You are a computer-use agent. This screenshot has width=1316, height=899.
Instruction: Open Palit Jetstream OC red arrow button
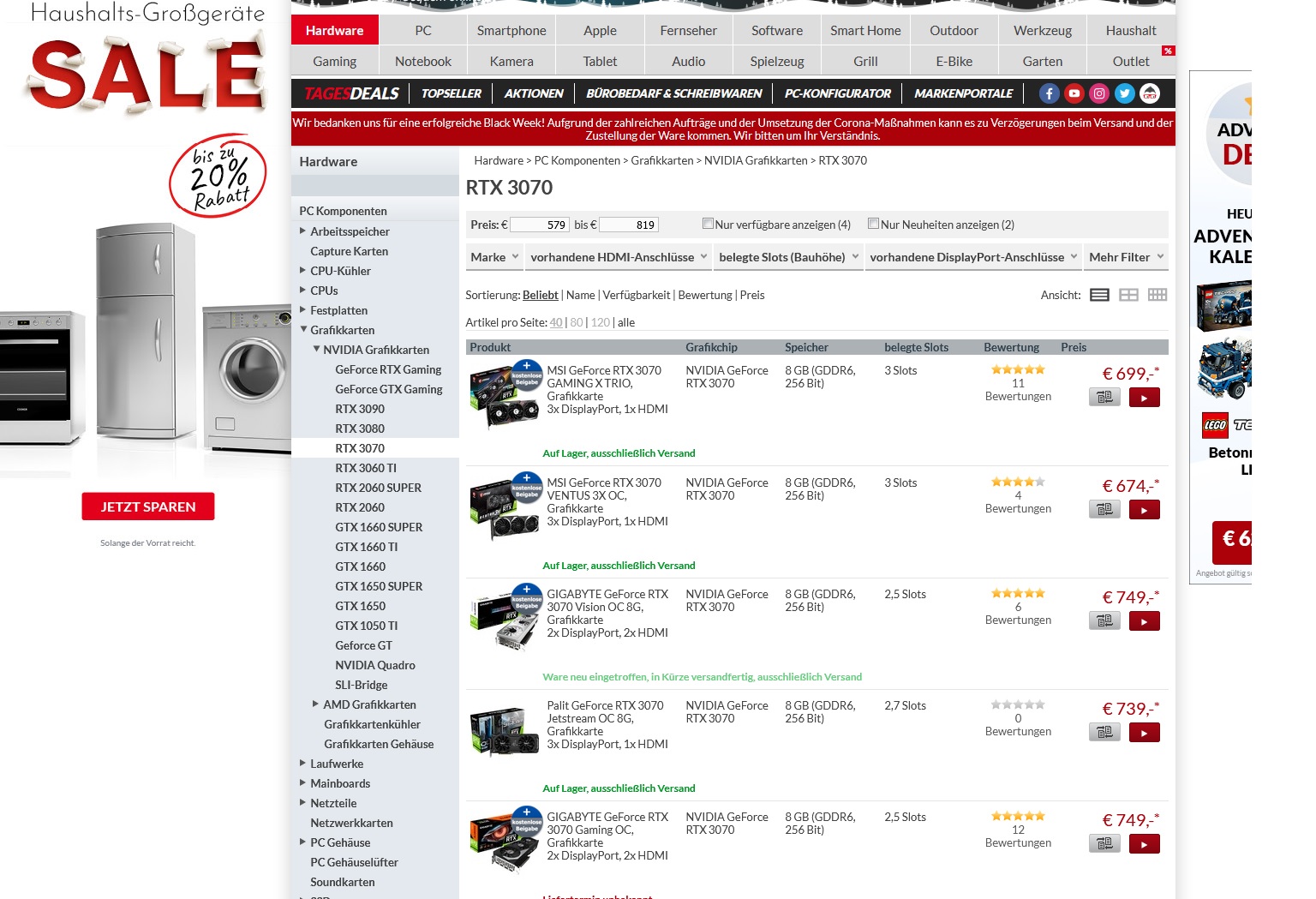tap(1145, 733)
